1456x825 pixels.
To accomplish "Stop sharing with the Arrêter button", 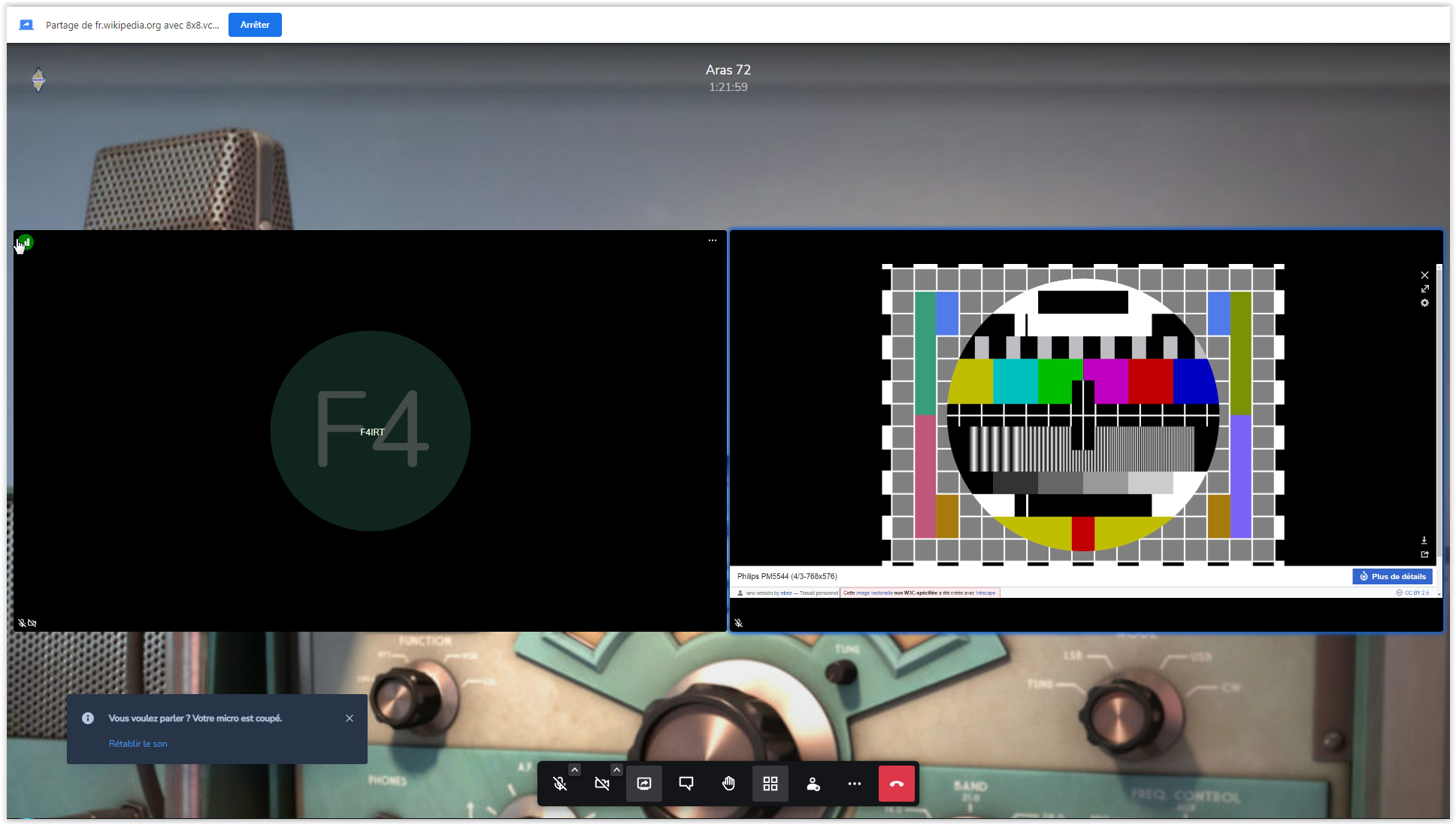I will click(x=255, y=25).
